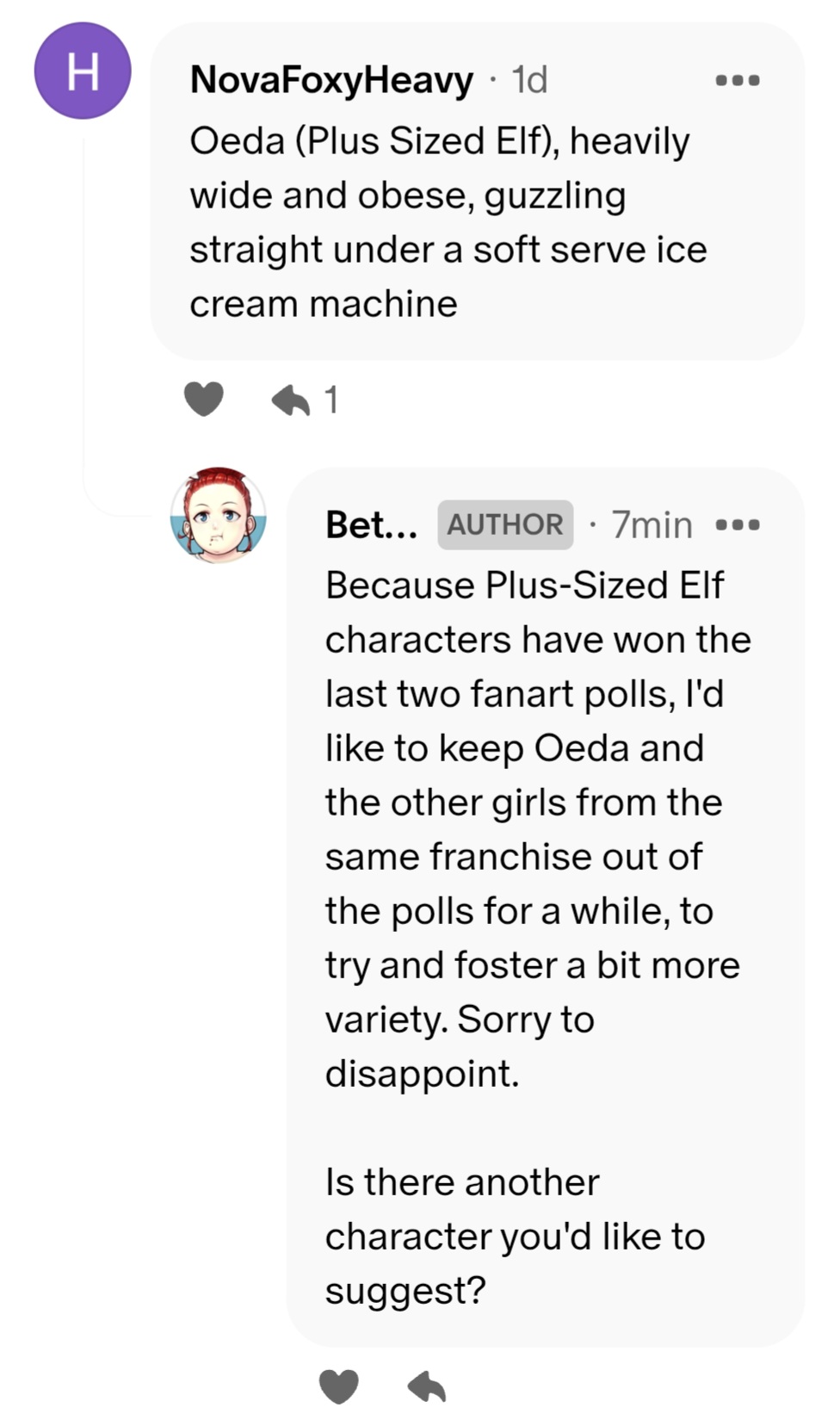
Task: Click the 'cream machine' text line
Action: click(x=324, y=304)
